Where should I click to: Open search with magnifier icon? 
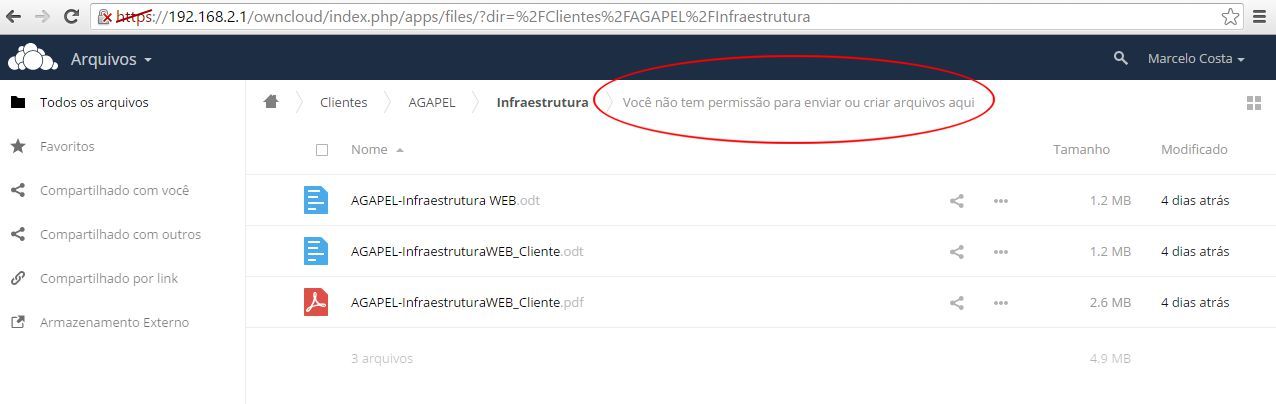click(1121, 59)
